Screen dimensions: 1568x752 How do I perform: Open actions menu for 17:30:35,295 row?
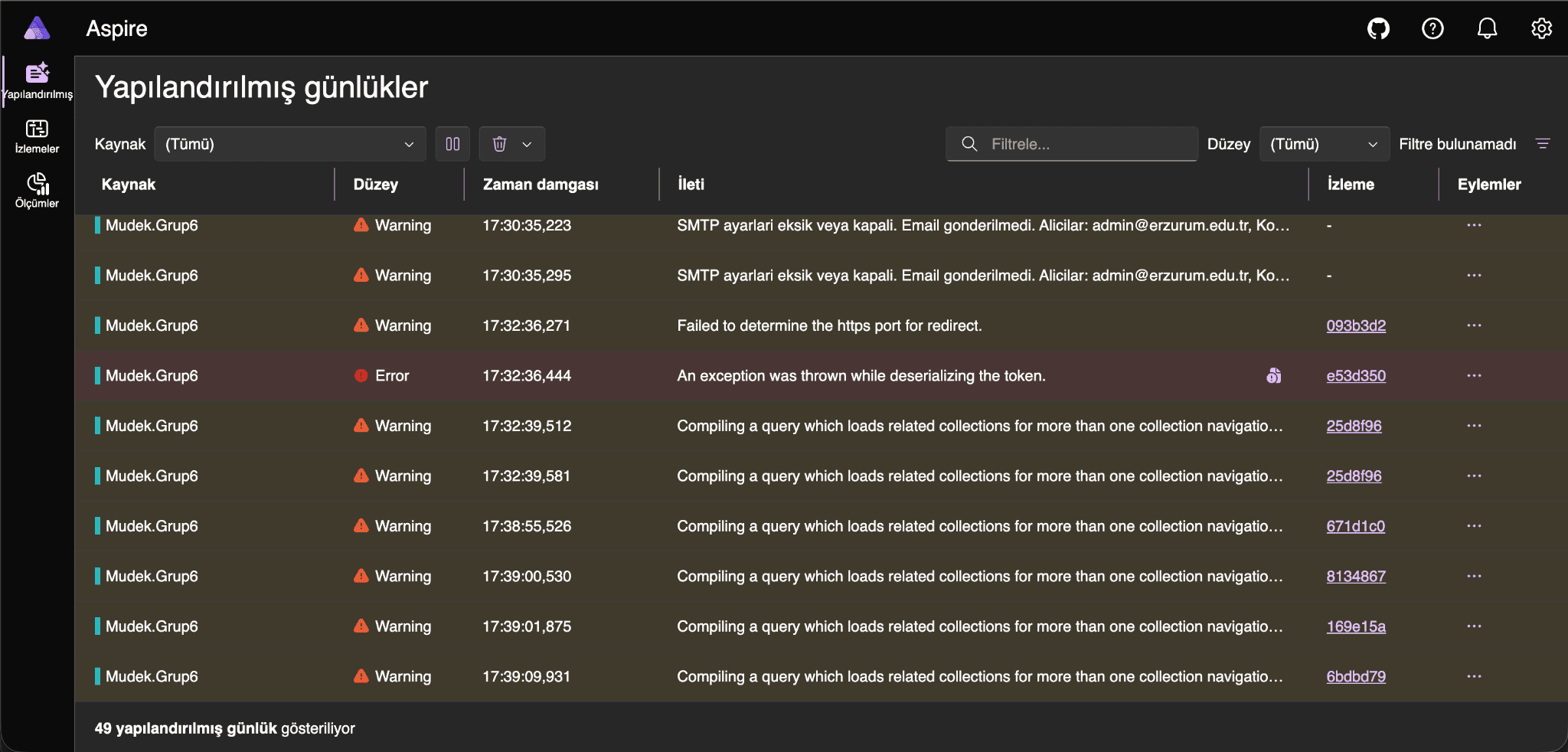(x=1474, y=275)
